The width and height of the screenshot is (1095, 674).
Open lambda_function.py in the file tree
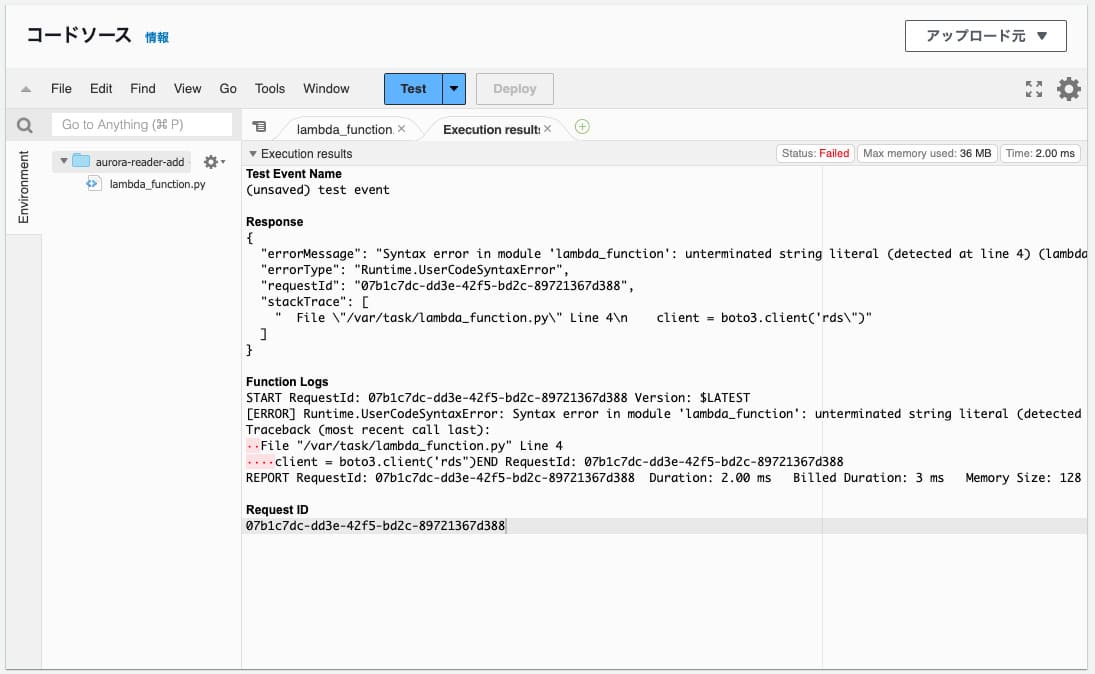point(157,184)
